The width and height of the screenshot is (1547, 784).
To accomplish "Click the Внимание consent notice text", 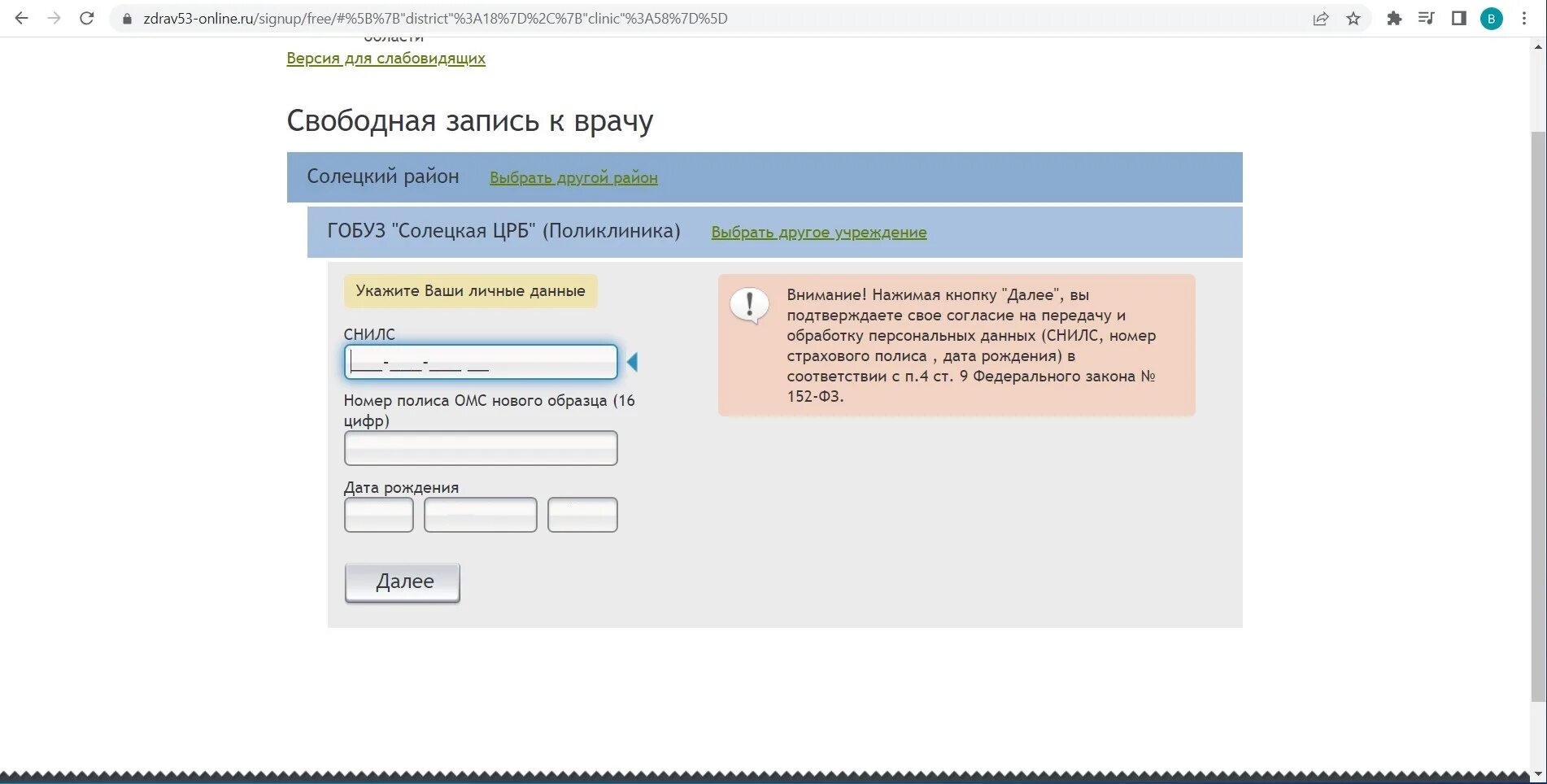I will coord(971,346).
